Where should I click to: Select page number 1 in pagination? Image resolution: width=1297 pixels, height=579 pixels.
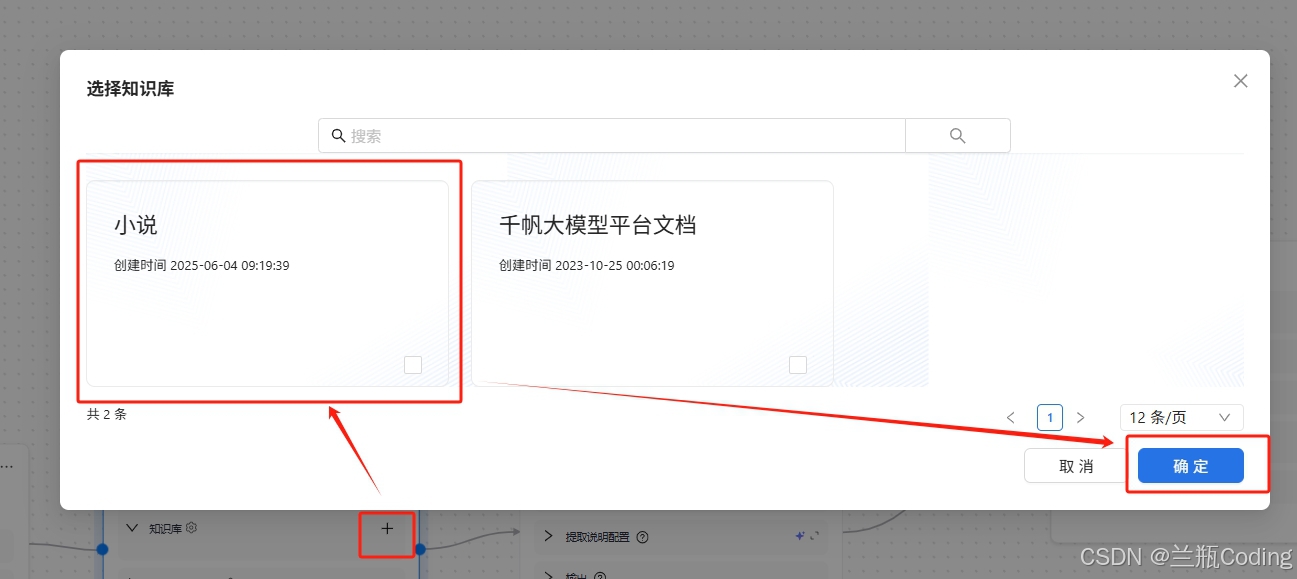(1049, 417)
